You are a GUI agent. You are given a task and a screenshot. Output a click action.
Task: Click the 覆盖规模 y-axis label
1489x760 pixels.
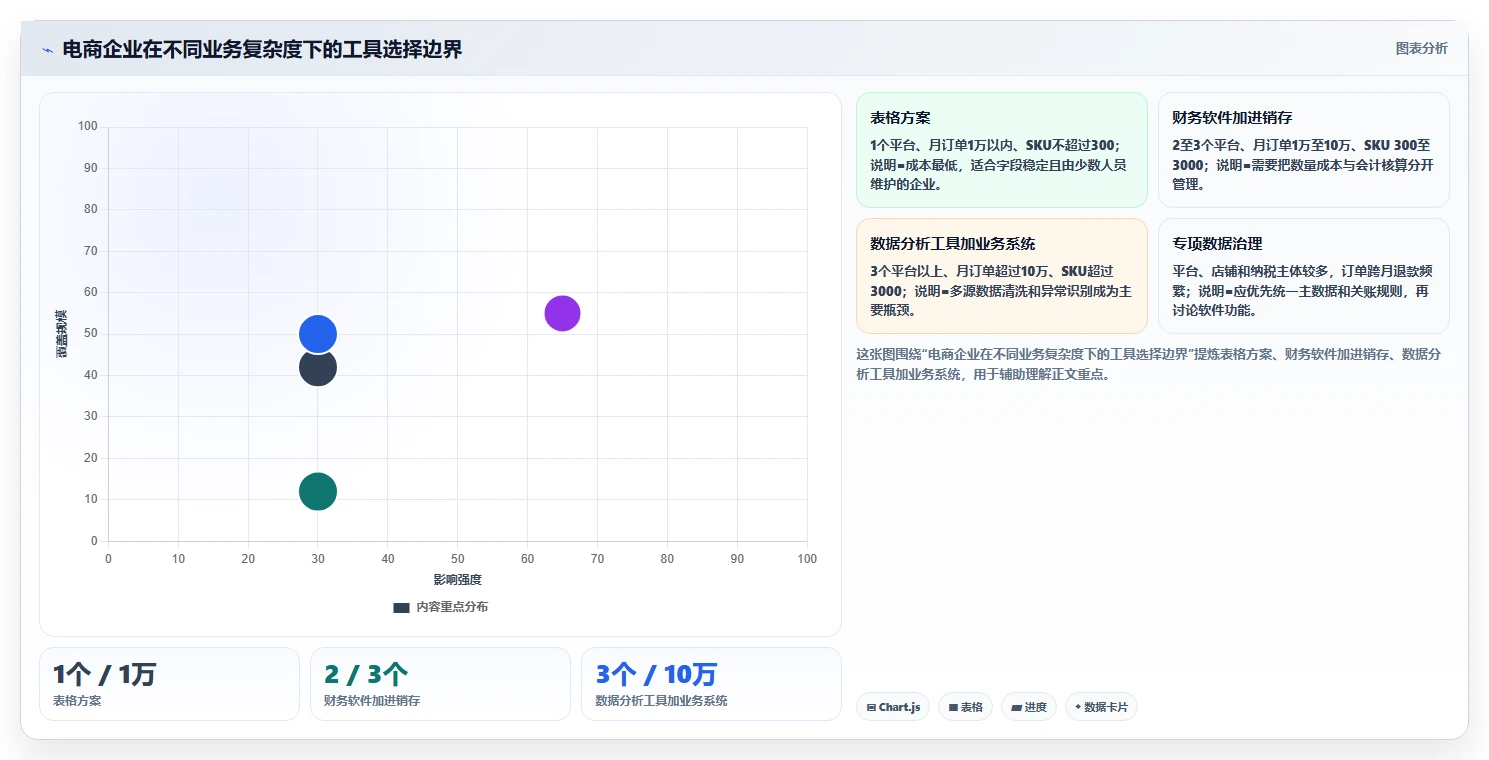tap(61, 334)
